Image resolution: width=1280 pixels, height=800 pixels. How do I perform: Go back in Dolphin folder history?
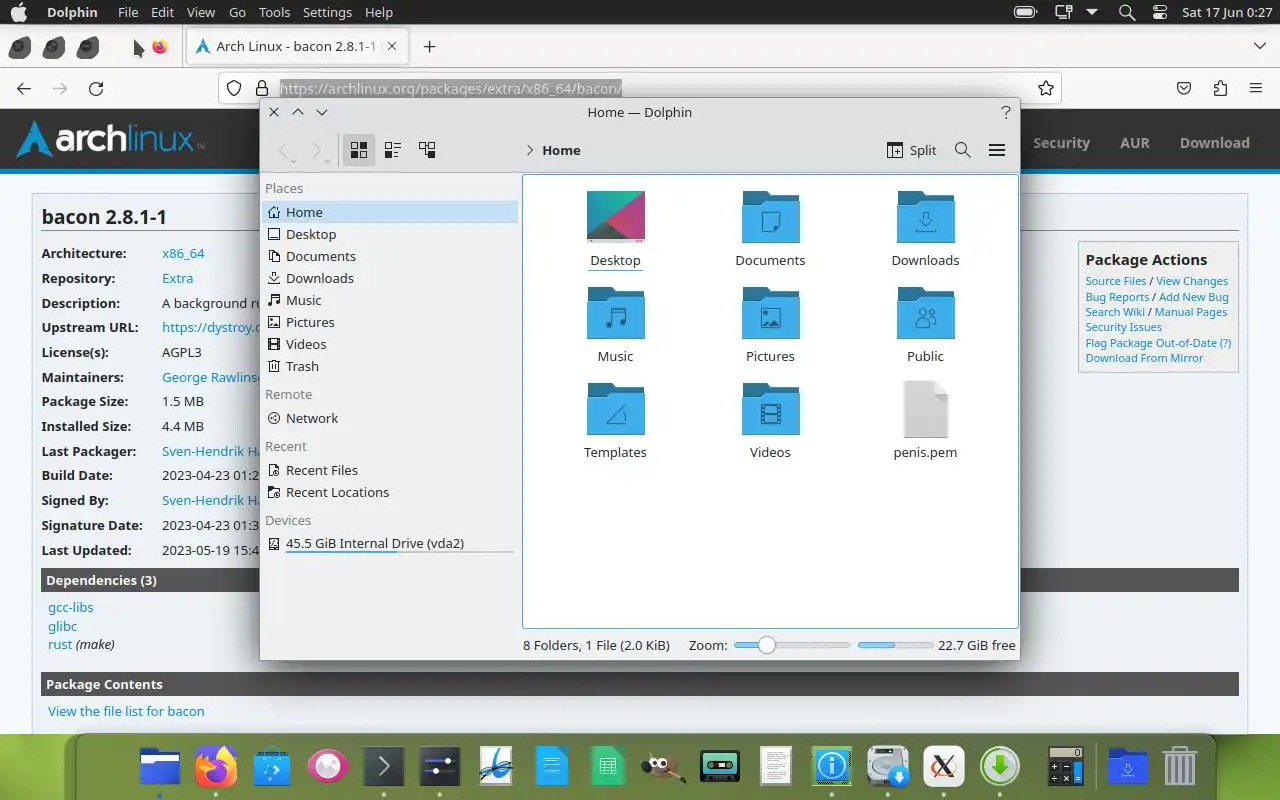click(x=286, y=150)
